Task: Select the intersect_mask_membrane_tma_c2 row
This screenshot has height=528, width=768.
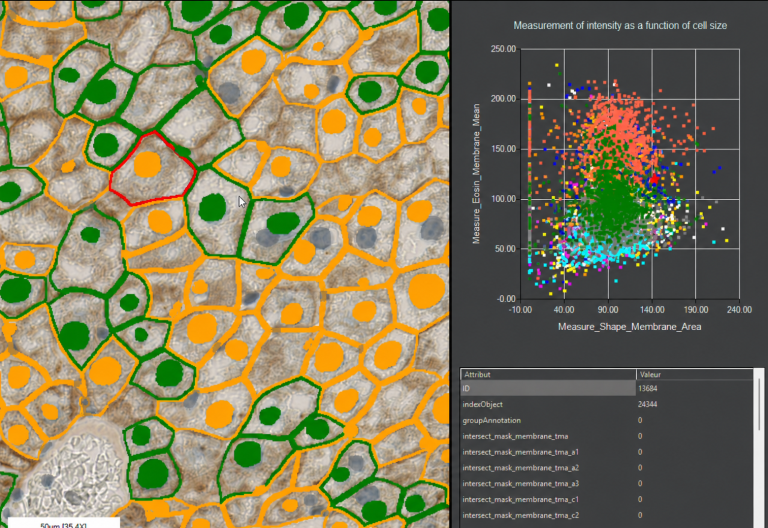Action: coord(608,515)
